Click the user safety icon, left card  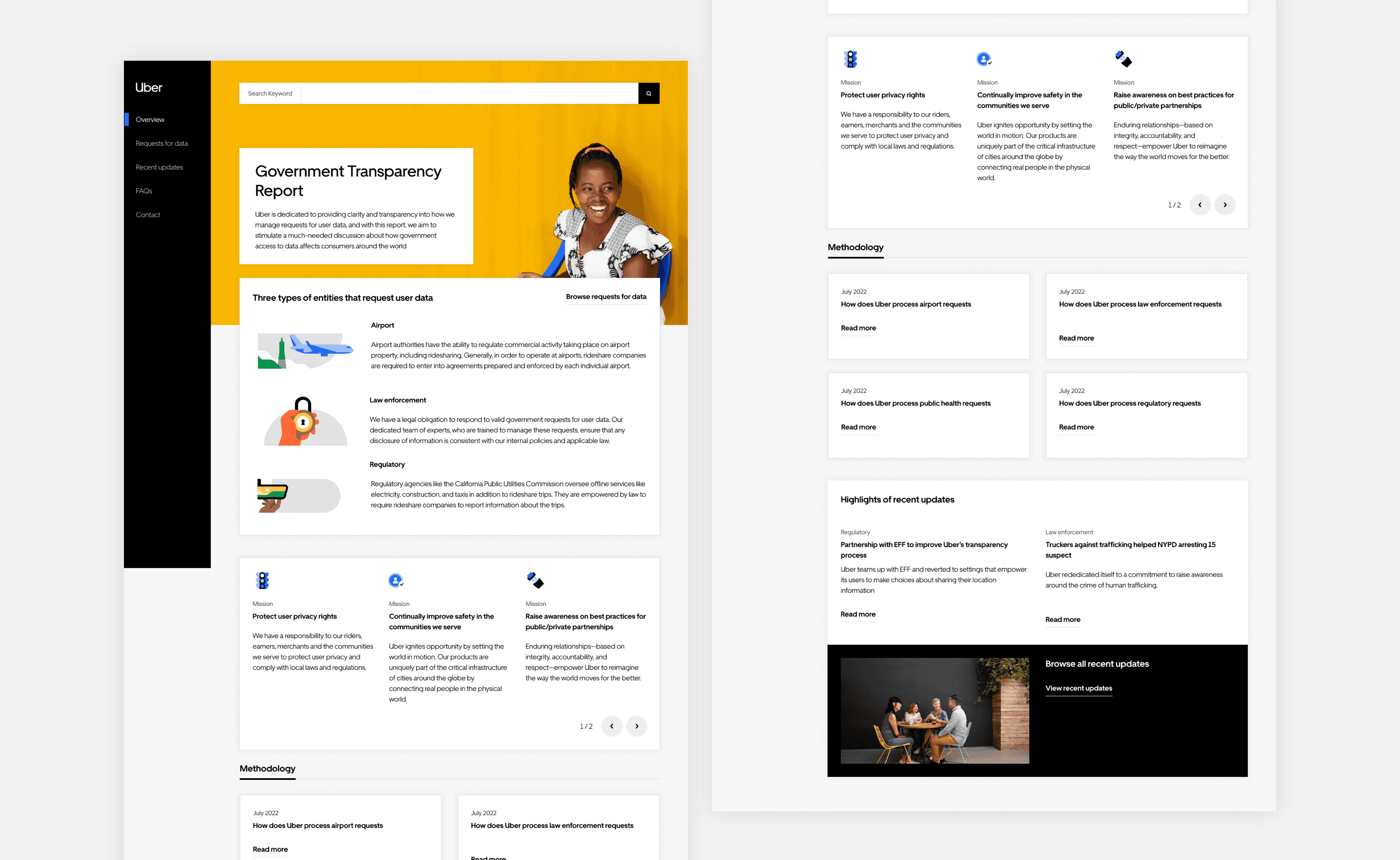pos(395,580)
